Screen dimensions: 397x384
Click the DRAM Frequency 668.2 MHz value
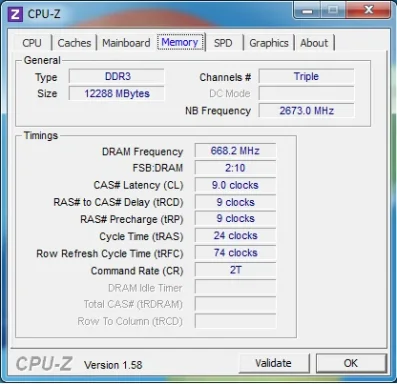tap(235, 151)
